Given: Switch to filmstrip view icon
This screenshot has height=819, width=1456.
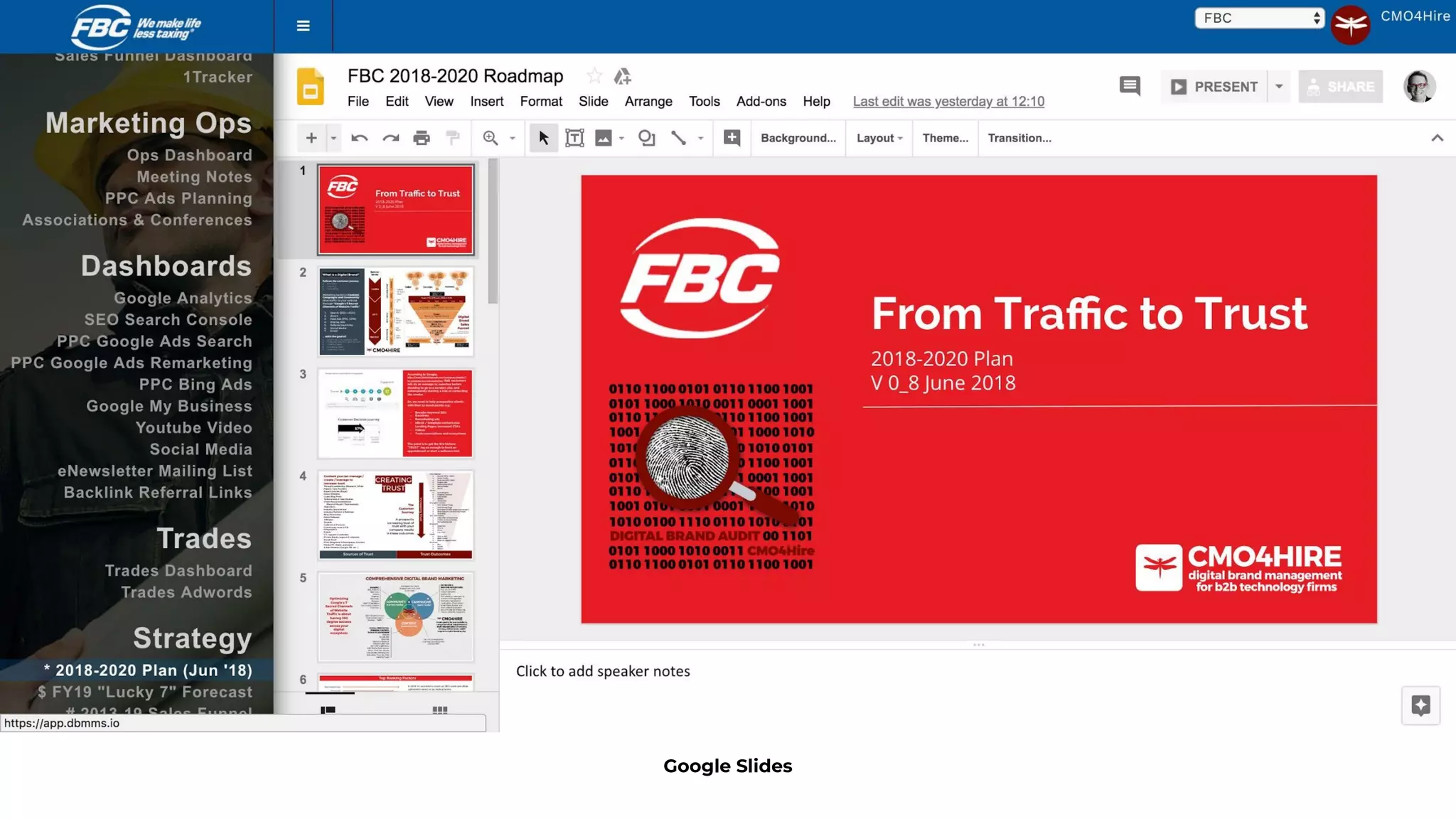Looking at the screenshot, I should [328, 710].
